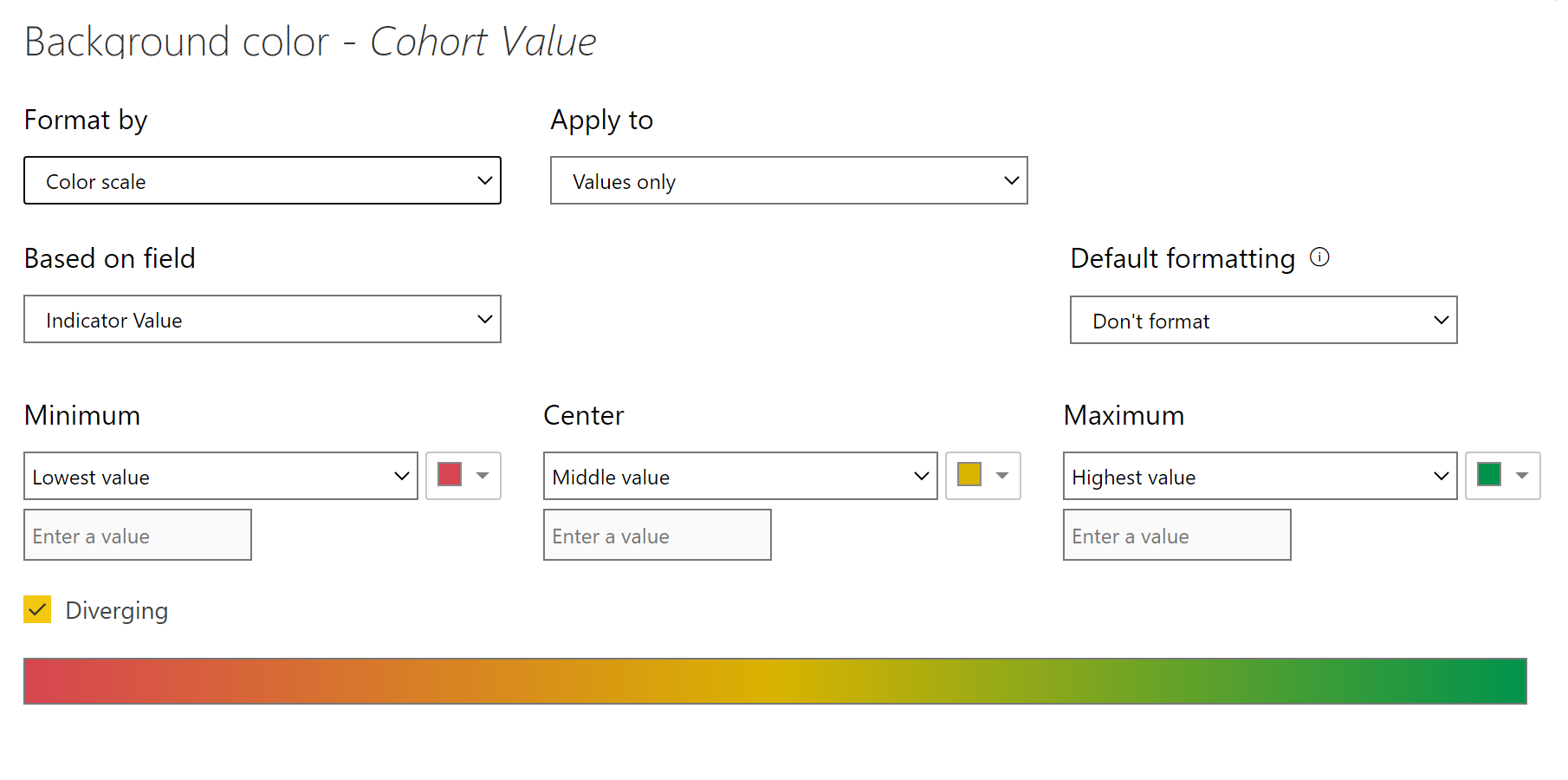Open the Based on field dropdown
1568x780 pixels.
point(262,319)
